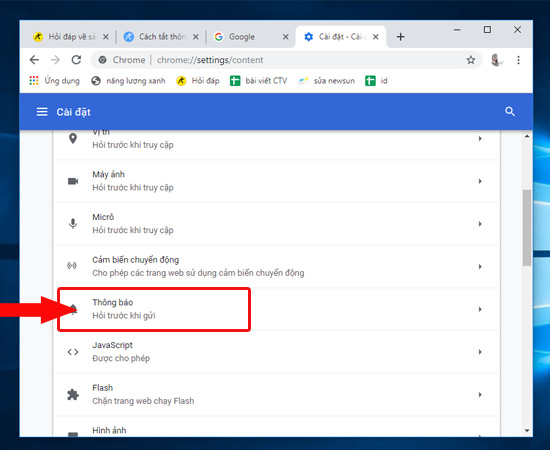Expand the Micrô row arrow
This screenshot has width=550, height=450.
pos(480,224)
